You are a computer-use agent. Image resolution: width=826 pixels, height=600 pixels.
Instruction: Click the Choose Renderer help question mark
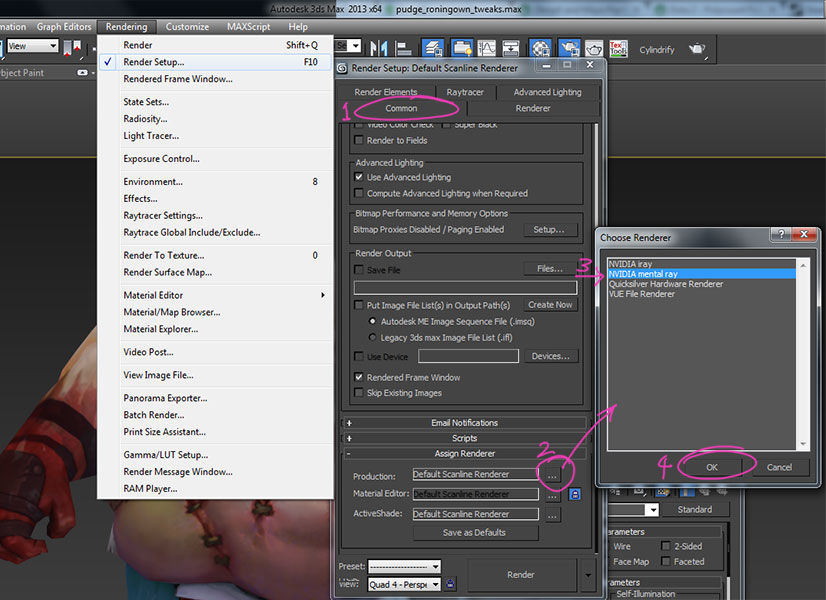pos(780,234)
